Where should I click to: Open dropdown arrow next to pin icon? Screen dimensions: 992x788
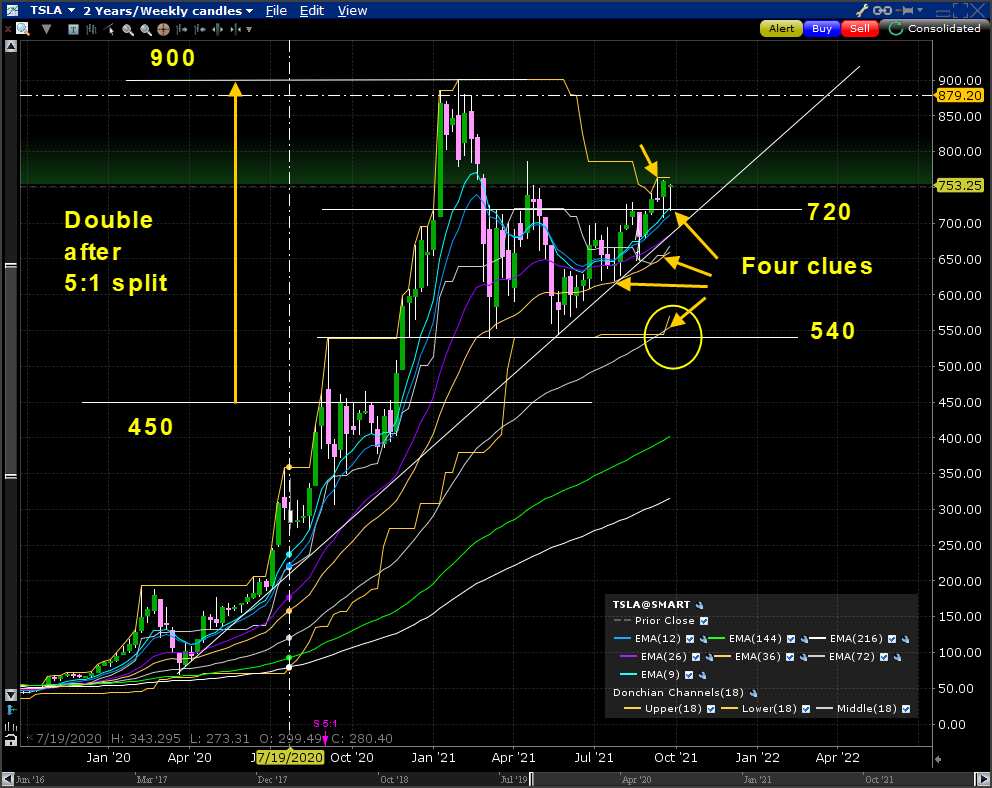pyautogui.click(x=921, y=10)
